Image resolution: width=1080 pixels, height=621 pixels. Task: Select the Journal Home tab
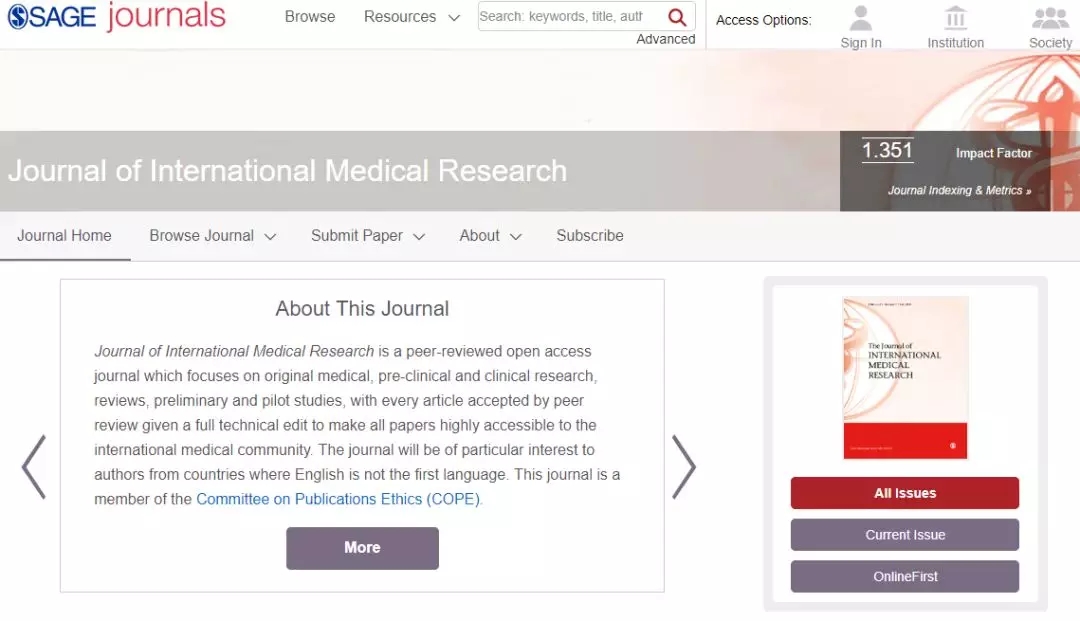tap(64, 235)
